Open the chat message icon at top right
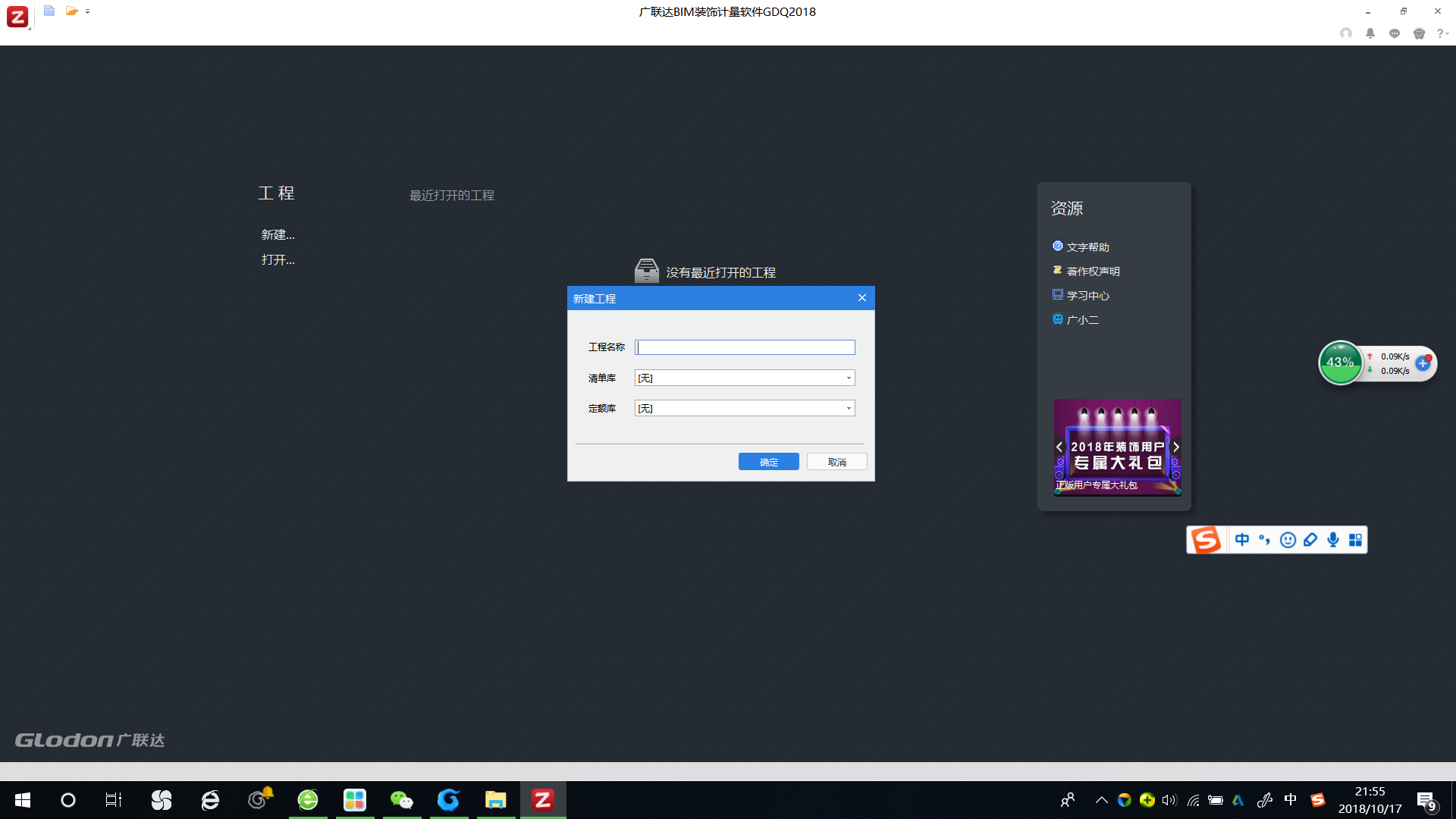This screenshot has width=1456, height=819. 1395,33
